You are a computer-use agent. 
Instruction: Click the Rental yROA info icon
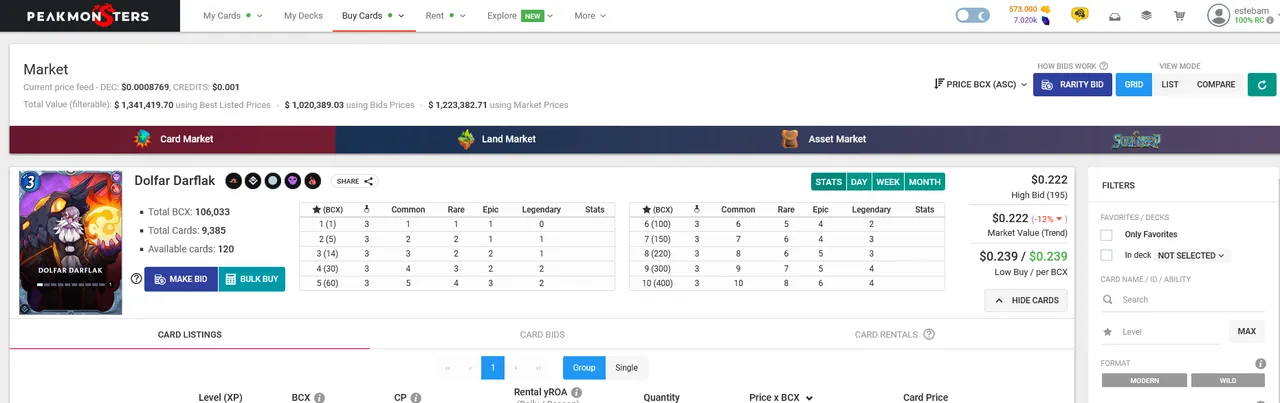coord(577,393)
